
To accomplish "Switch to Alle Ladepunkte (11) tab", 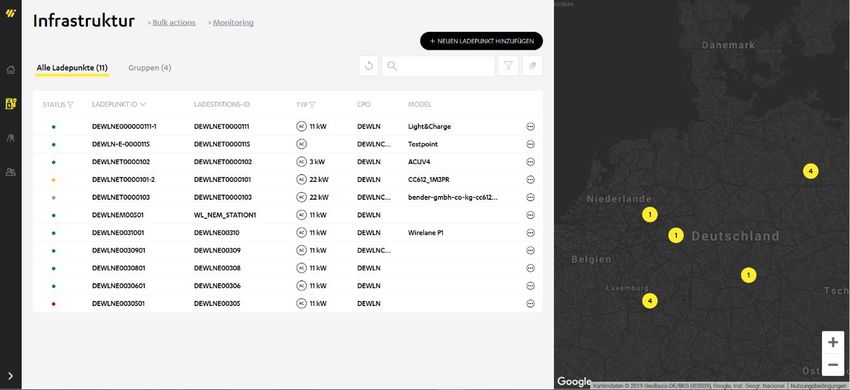I will 72,68.
